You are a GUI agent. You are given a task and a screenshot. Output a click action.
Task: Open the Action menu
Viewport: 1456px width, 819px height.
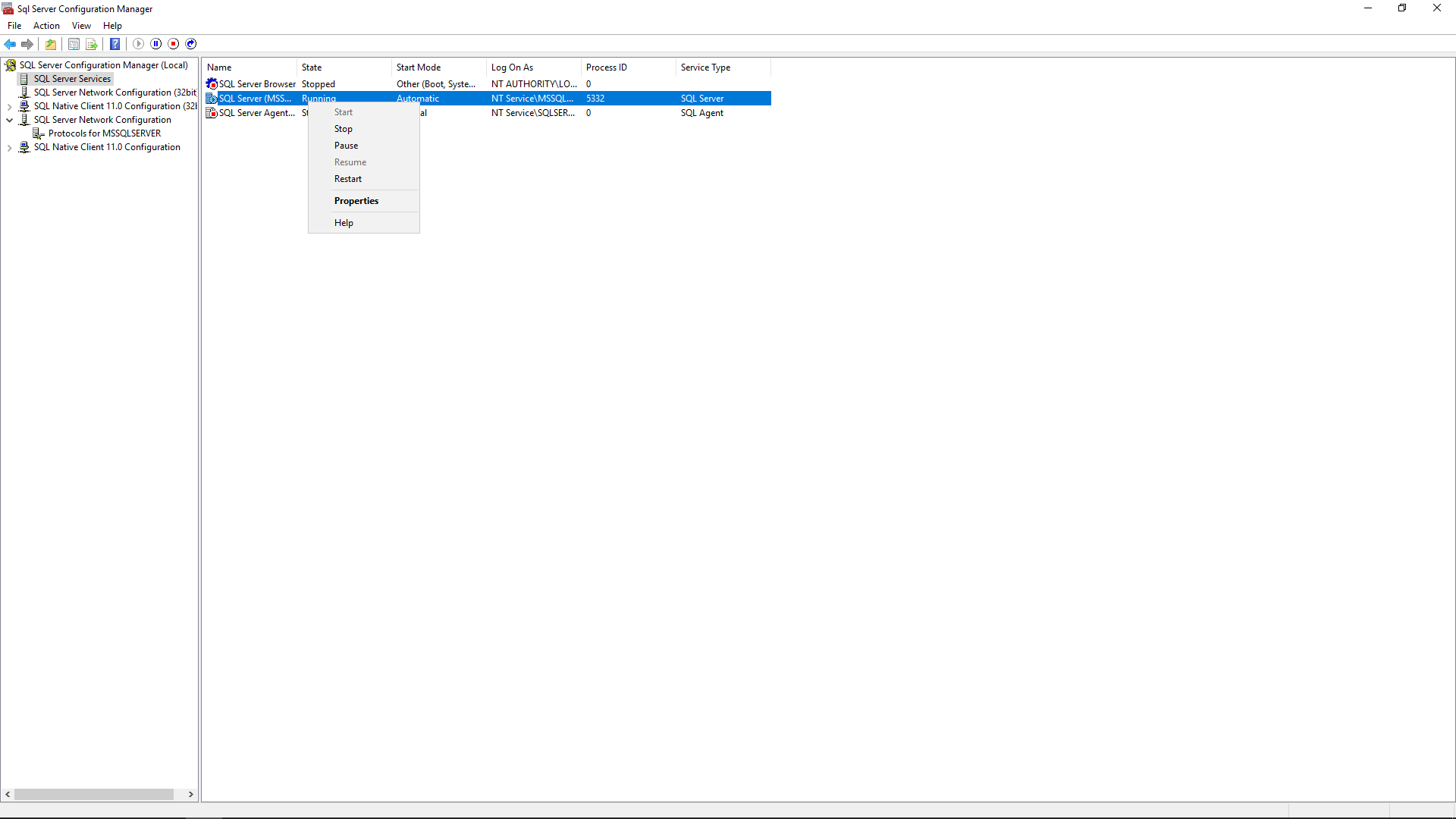[x=46, y=26]
